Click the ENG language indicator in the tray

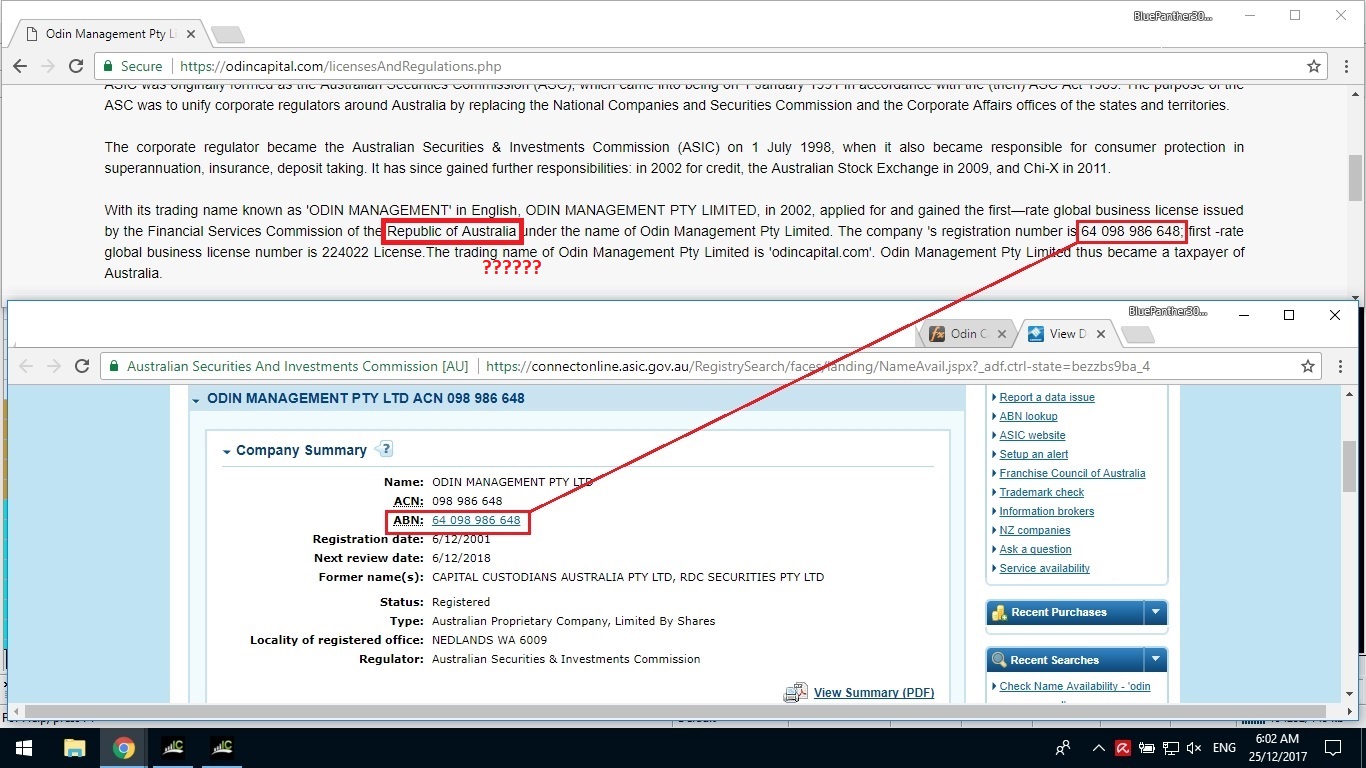(x=1224, y=747)
